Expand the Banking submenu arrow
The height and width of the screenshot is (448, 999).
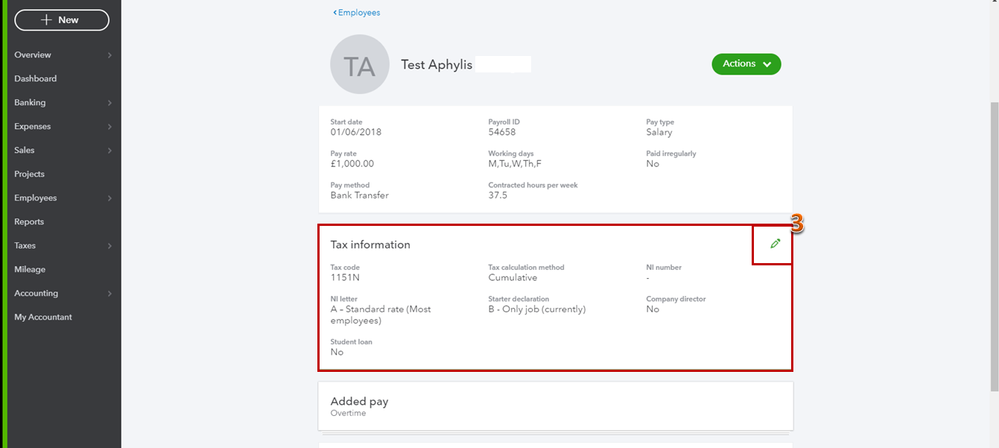click(x=109, y=103)
